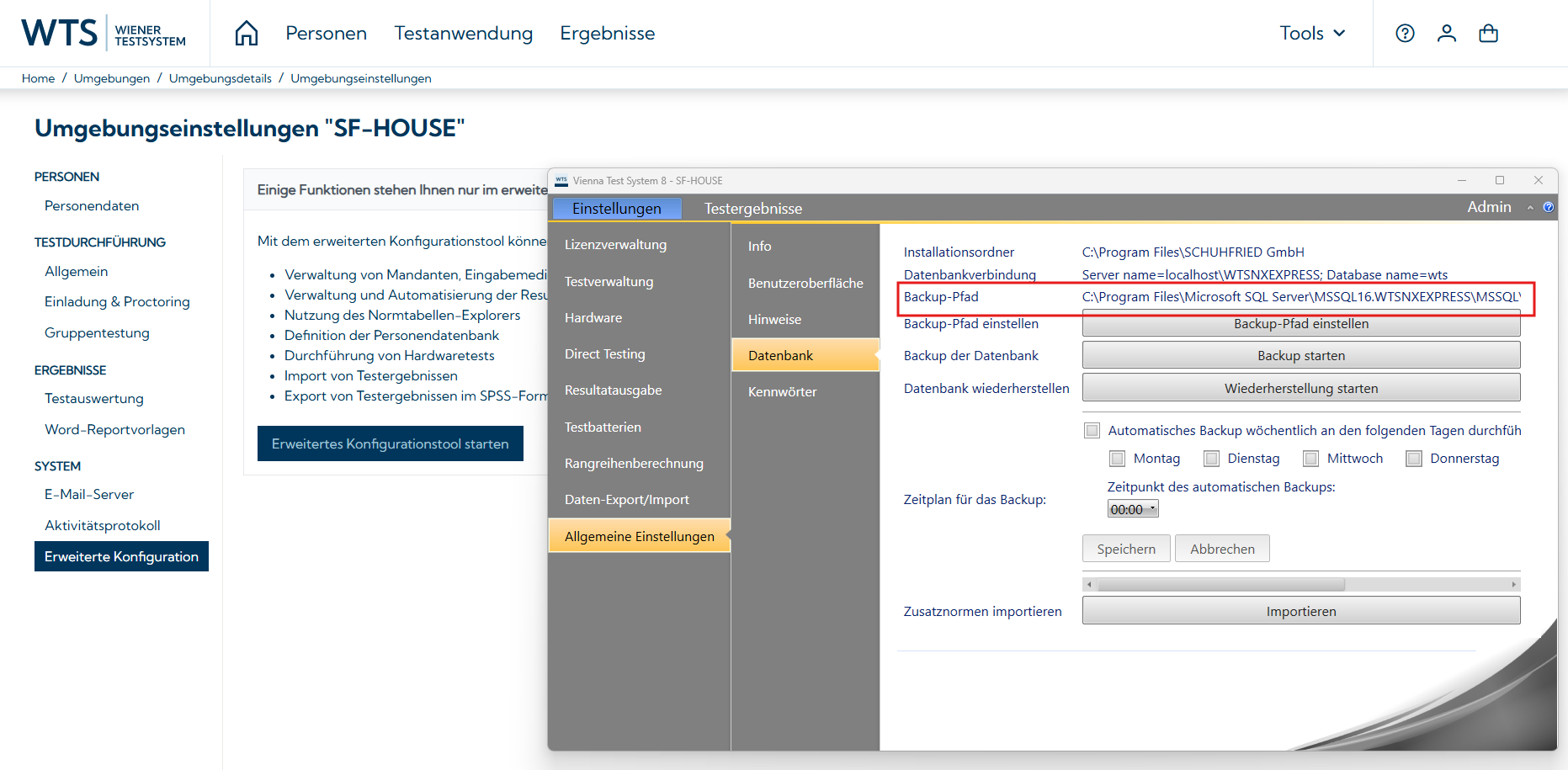1568x770 pixels.
Task: Click the Speichern button
Action: [x=1126, y=549]
